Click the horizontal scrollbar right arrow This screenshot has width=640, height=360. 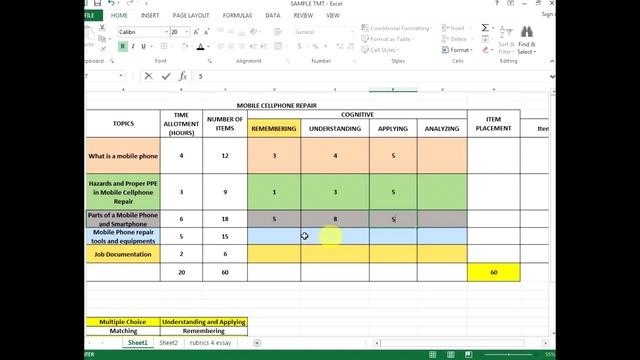[545, 343]
